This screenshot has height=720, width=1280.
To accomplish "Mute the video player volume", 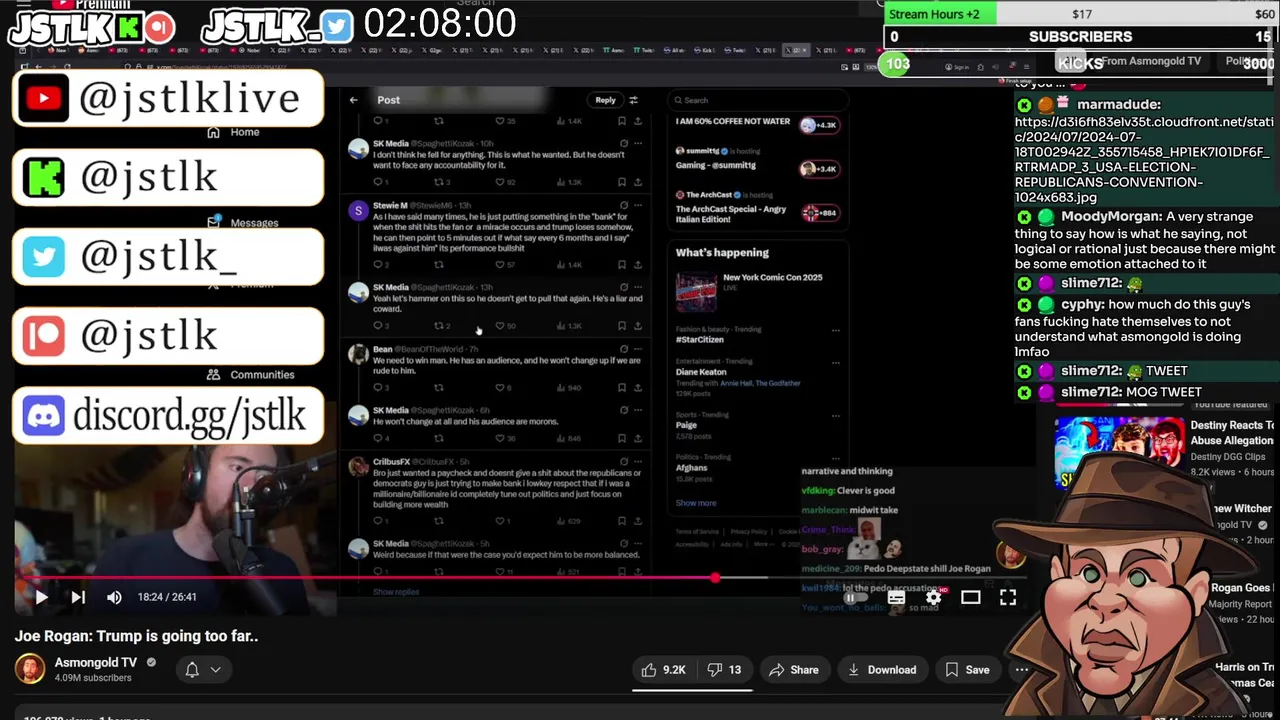I will click(x=114, y=597).
